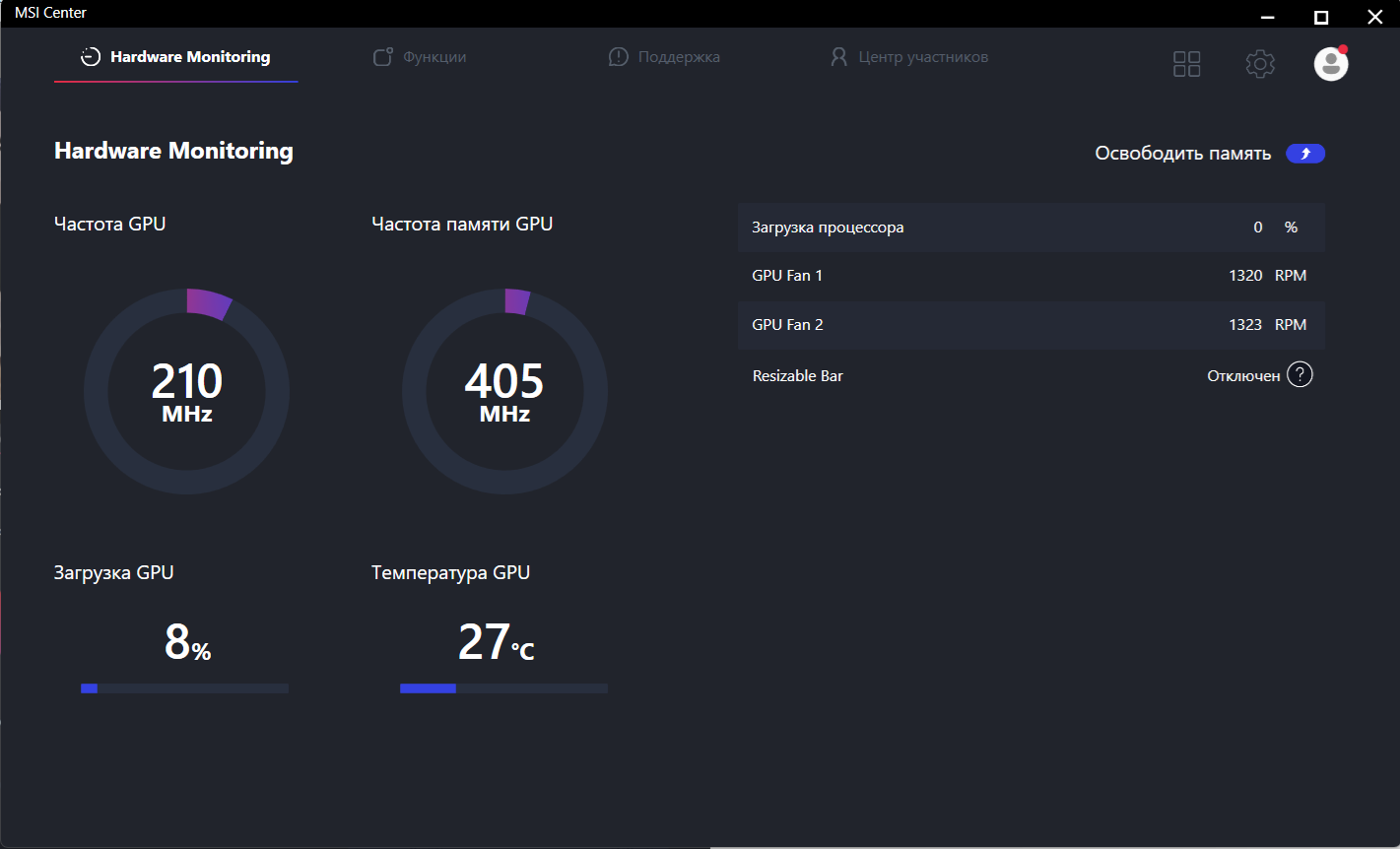
Task: Select the Загрузка процессора row
Action: click(x=1032, y=228)
